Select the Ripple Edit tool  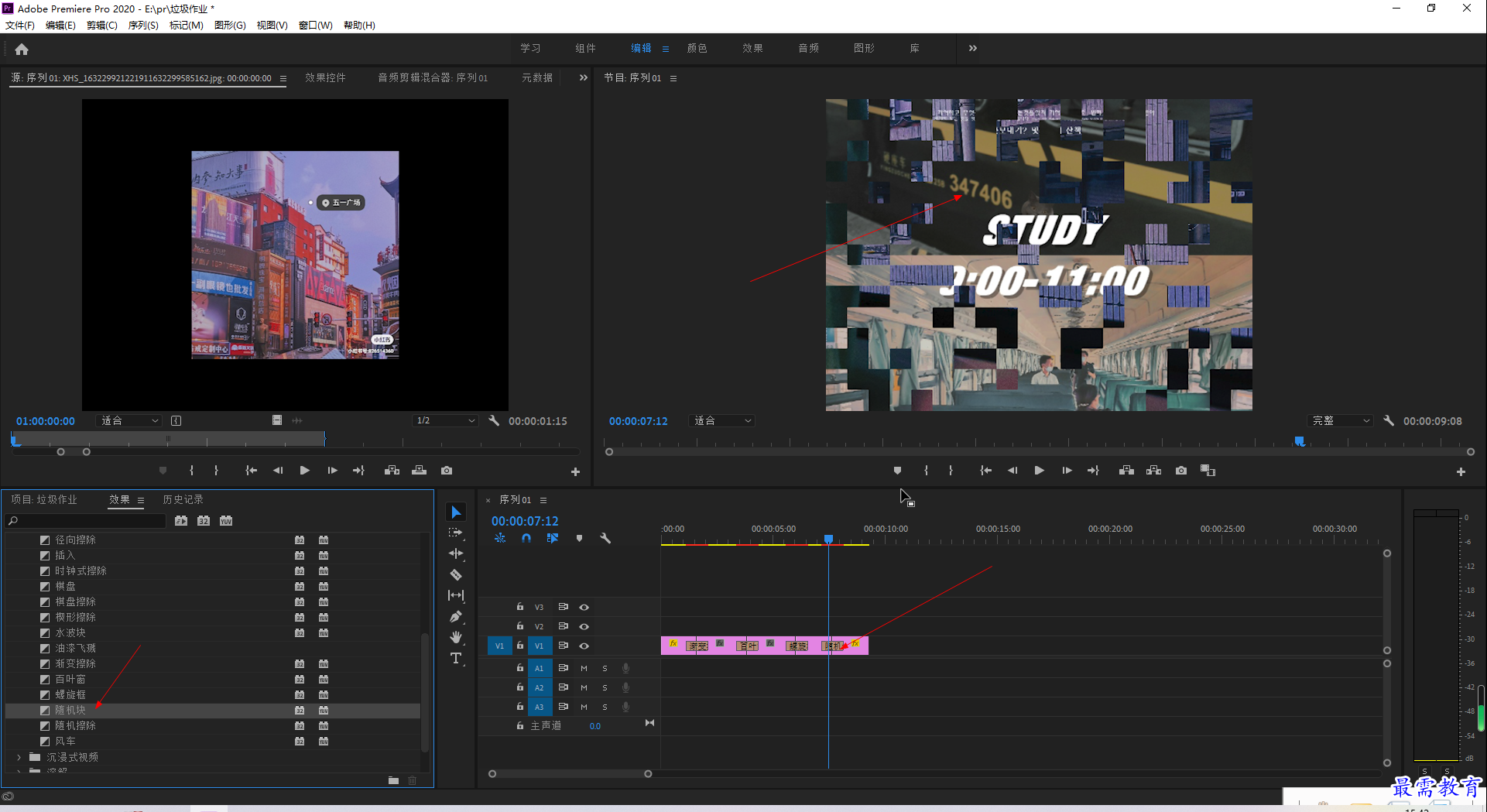coord(456,553)
